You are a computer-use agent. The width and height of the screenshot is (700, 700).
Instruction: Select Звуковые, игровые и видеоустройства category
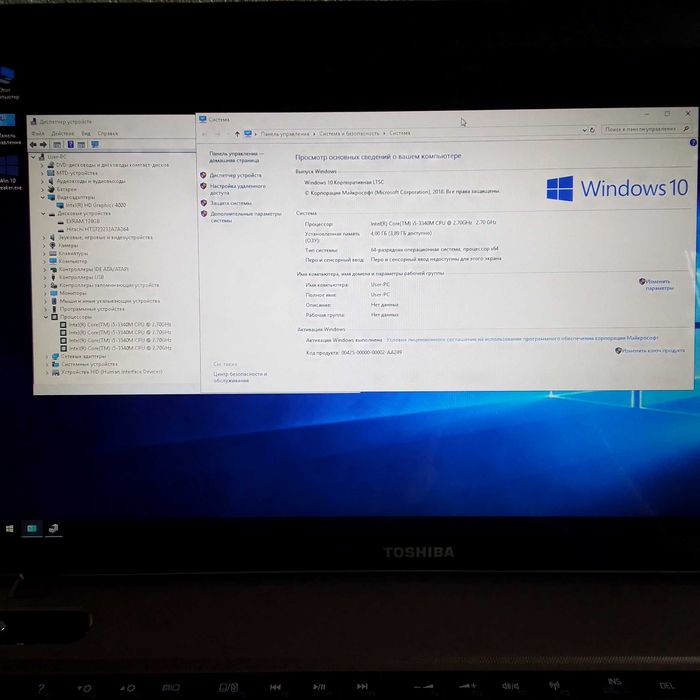105,237
